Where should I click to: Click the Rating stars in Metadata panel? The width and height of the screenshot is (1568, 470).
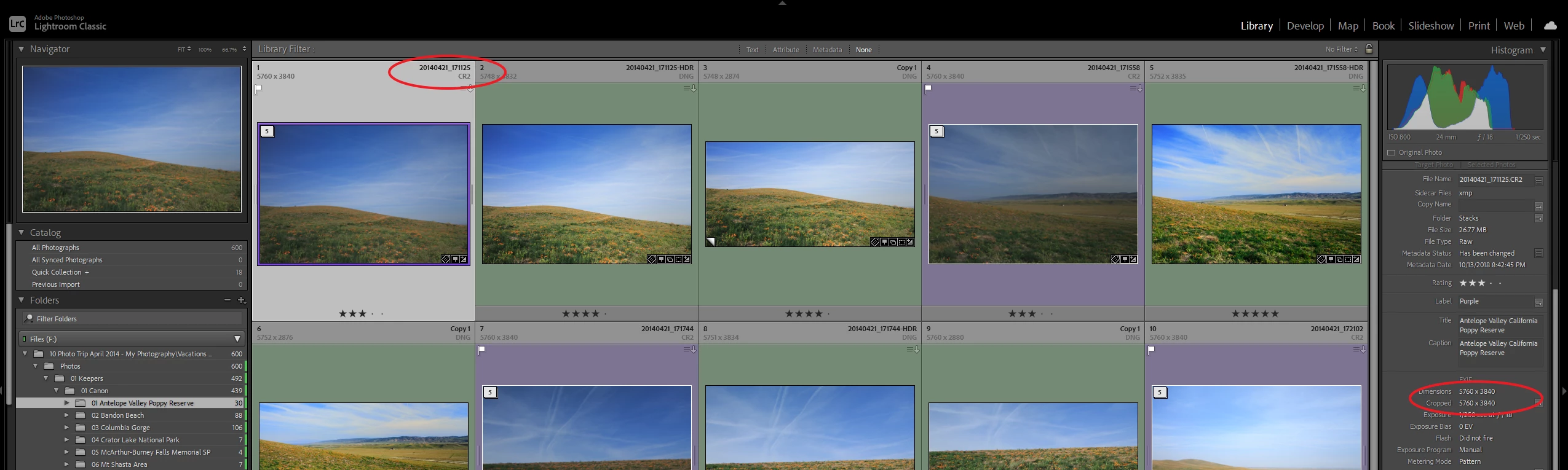[x=1480, y=283]
